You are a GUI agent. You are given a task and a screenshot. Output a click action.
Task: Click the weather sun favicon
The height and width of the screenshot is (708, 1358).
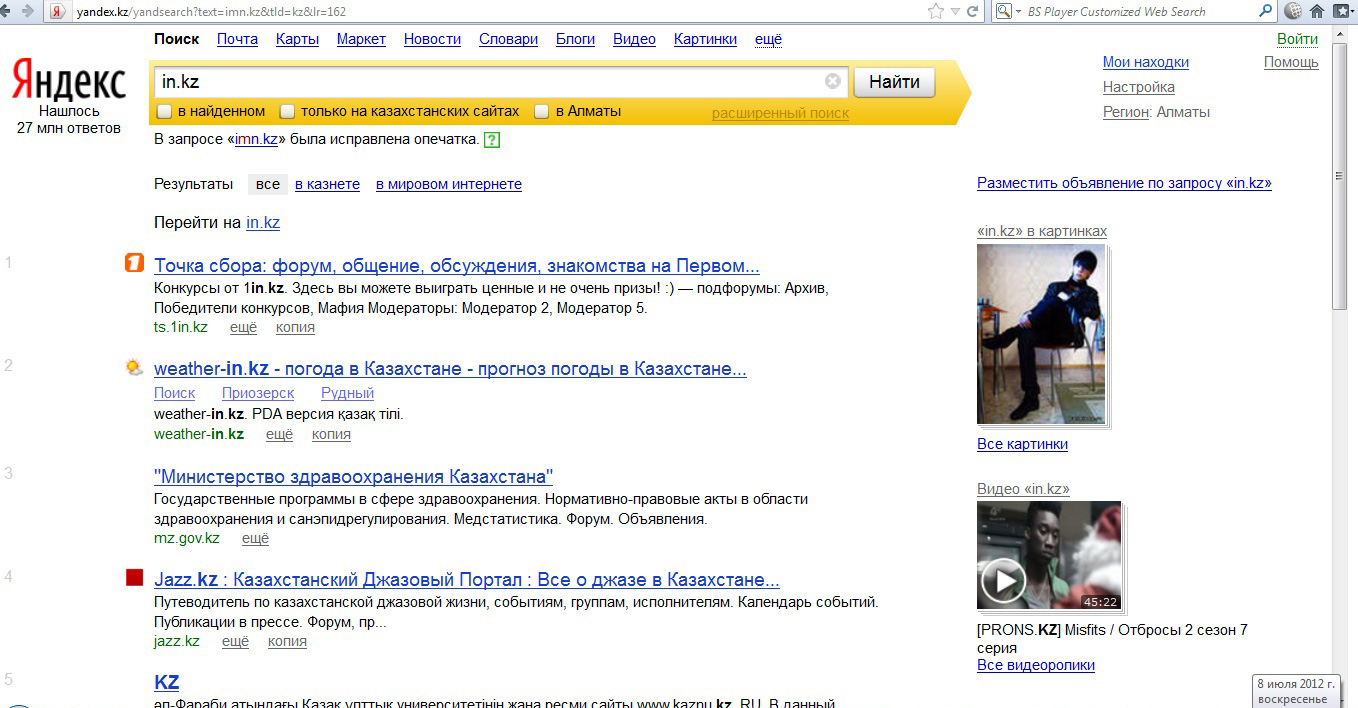click(x=134, y=367)
